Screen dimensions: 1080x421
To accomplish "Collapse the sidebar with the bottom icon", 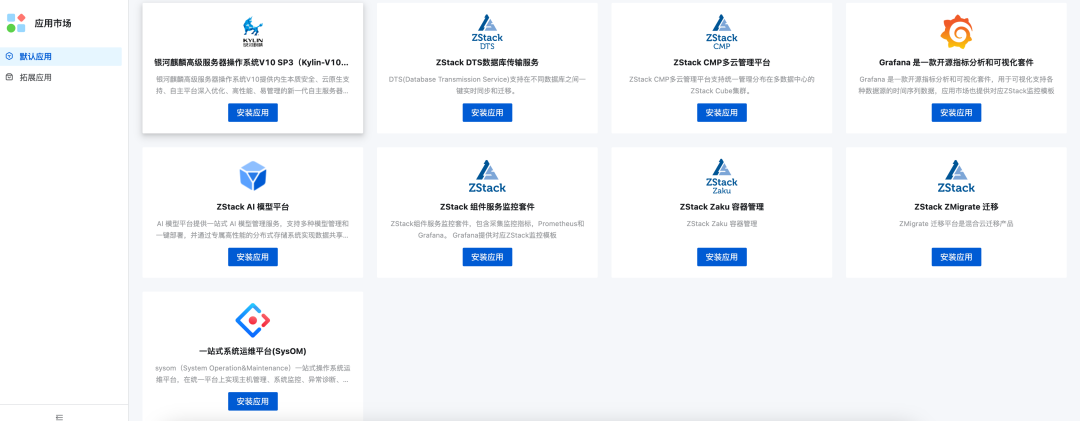I will tap(59, 416).
